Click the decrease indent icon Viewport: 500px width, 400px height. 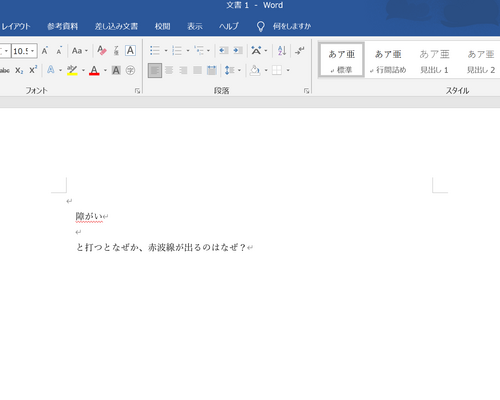click(223, 51)
